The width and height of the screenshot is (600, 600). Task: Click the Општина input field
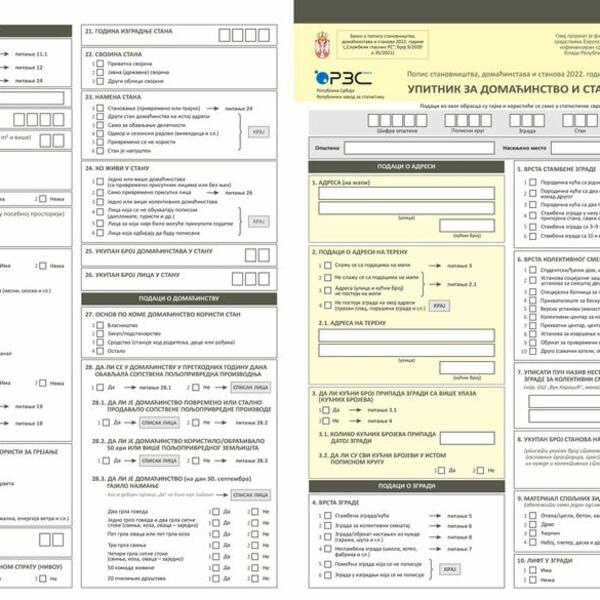click(x=420, y=148)
